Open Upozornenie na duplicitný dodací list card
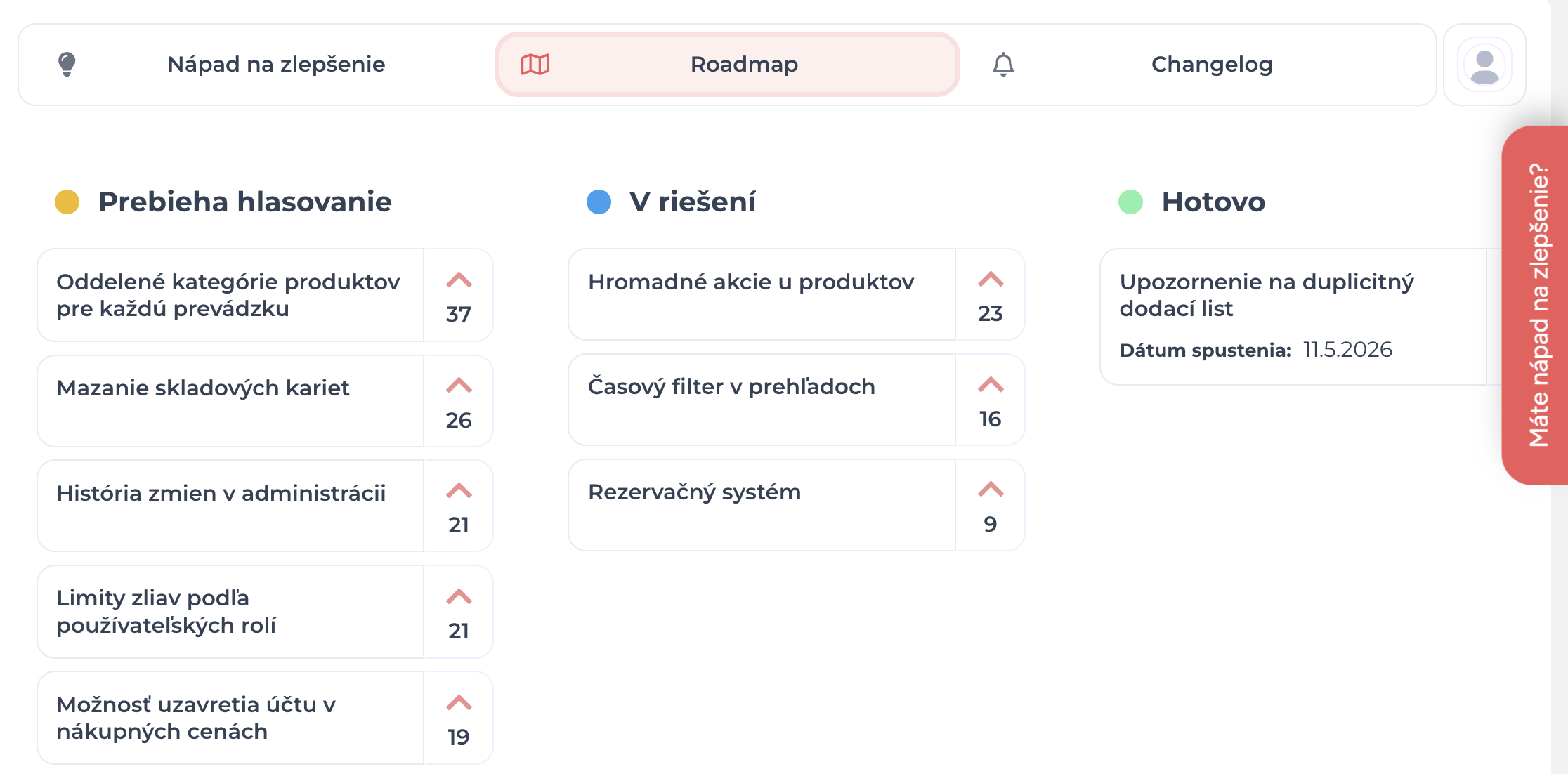 (1293, 317)
